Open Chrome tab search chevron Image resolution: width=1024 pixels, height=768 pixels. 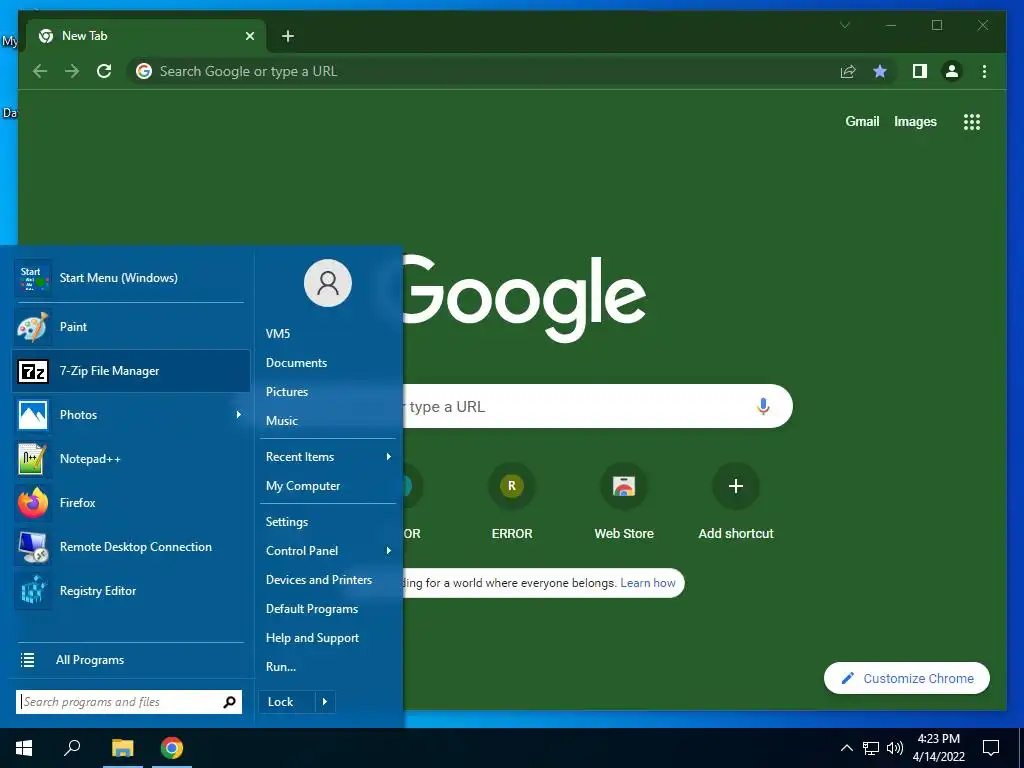[844, 25]
